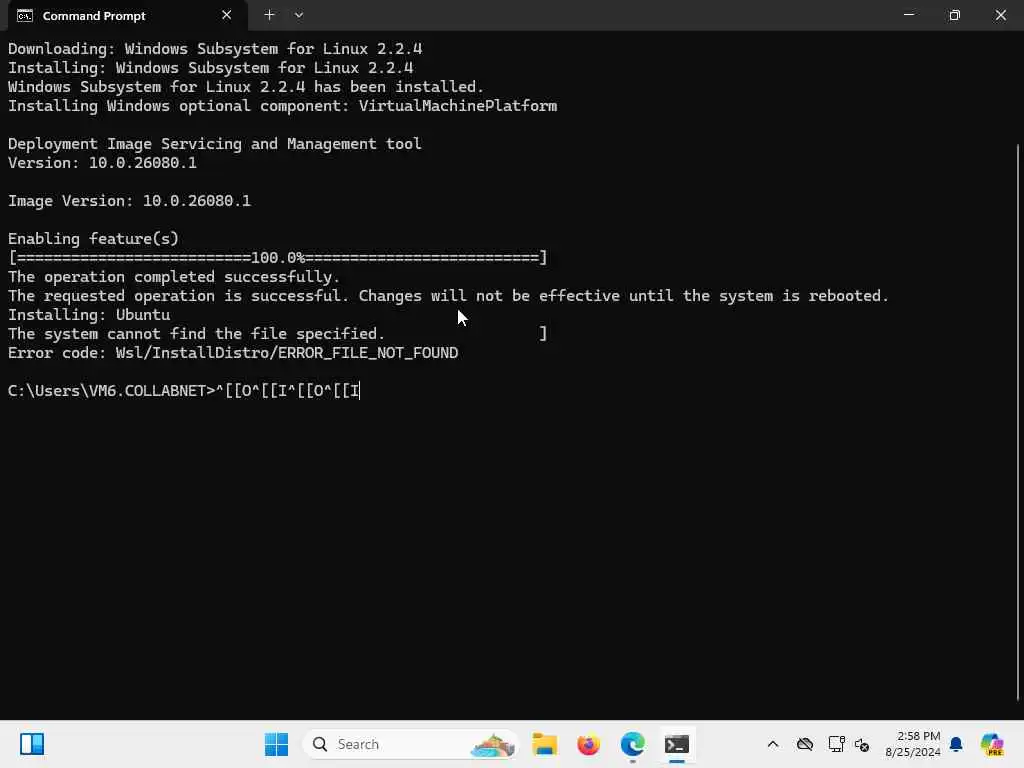Launch Microsoft Edge from taskbar
Image resolution: width=1024 pixels, height=768 pixels.
632,744
